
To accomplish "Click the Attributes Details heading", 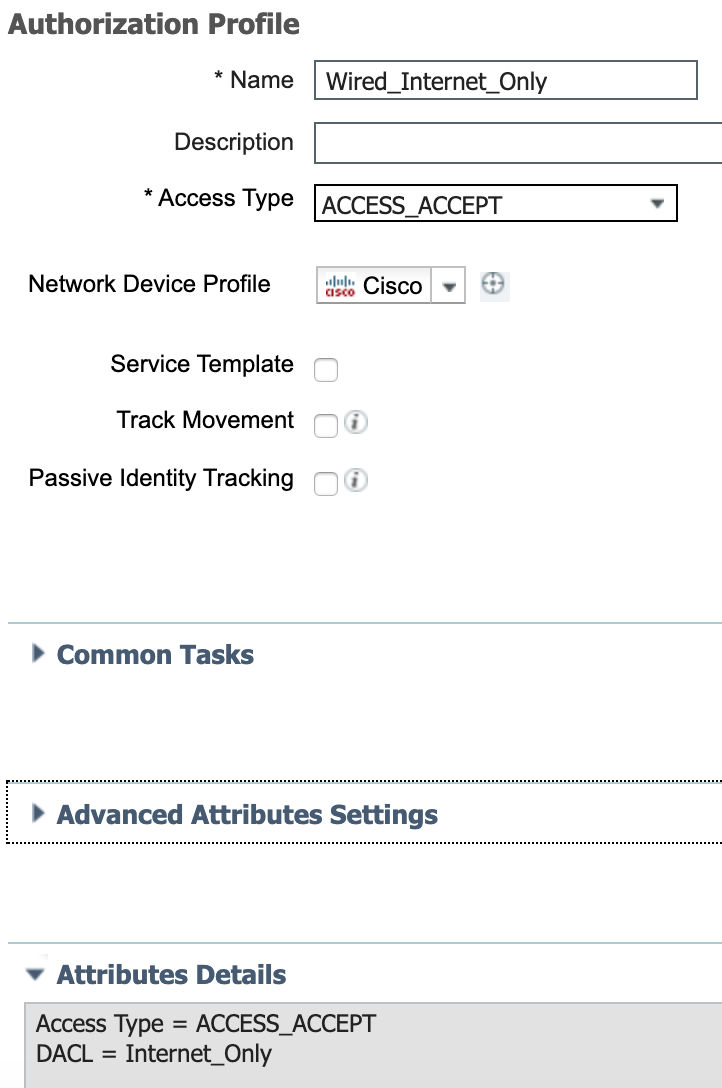I will 171,975.
